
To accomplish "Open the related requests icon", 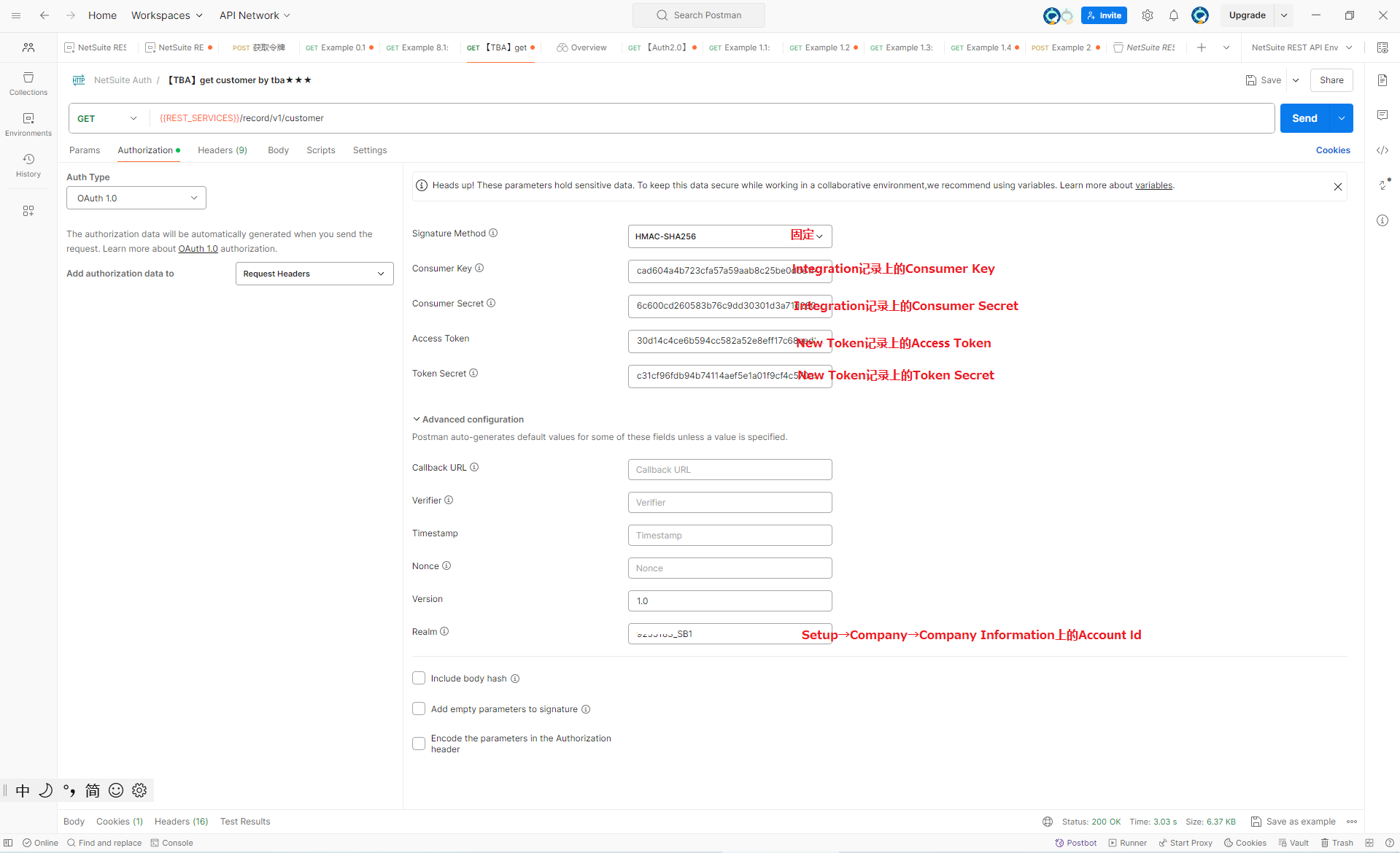I will click(1384, 184).
